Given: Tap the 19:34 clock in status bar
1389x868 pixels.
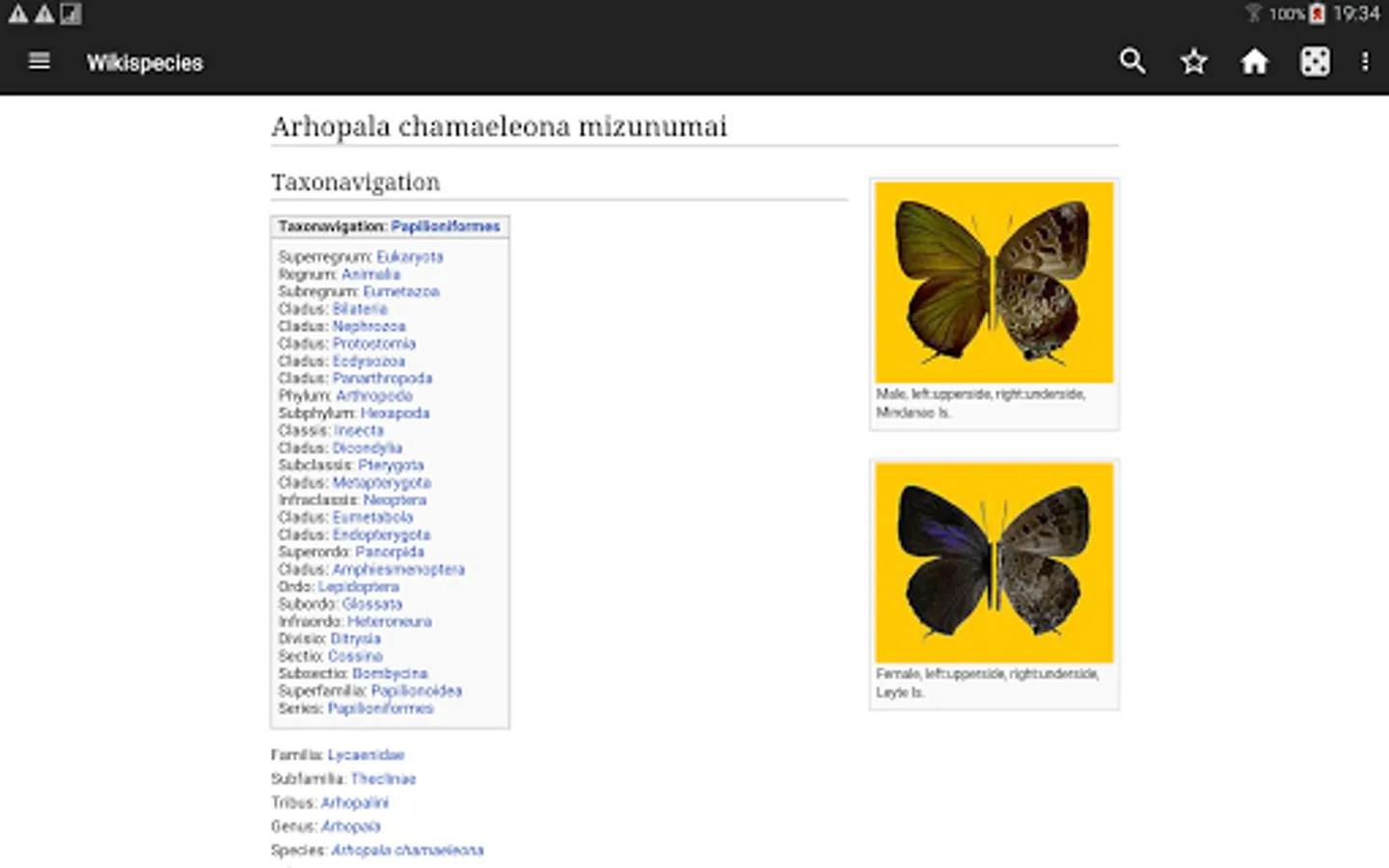Looking at the screenshot, I should coord(1356,14).
